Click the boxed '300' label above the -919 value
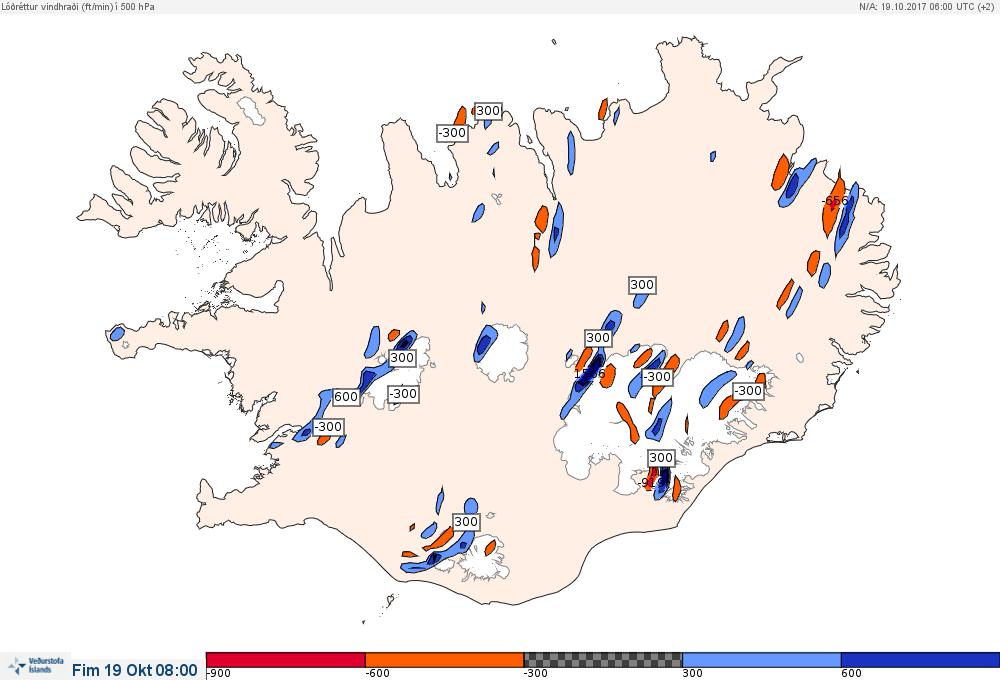Image resolution: width=1000 pixels, height=680 pixels. click(x=661, y=457)
